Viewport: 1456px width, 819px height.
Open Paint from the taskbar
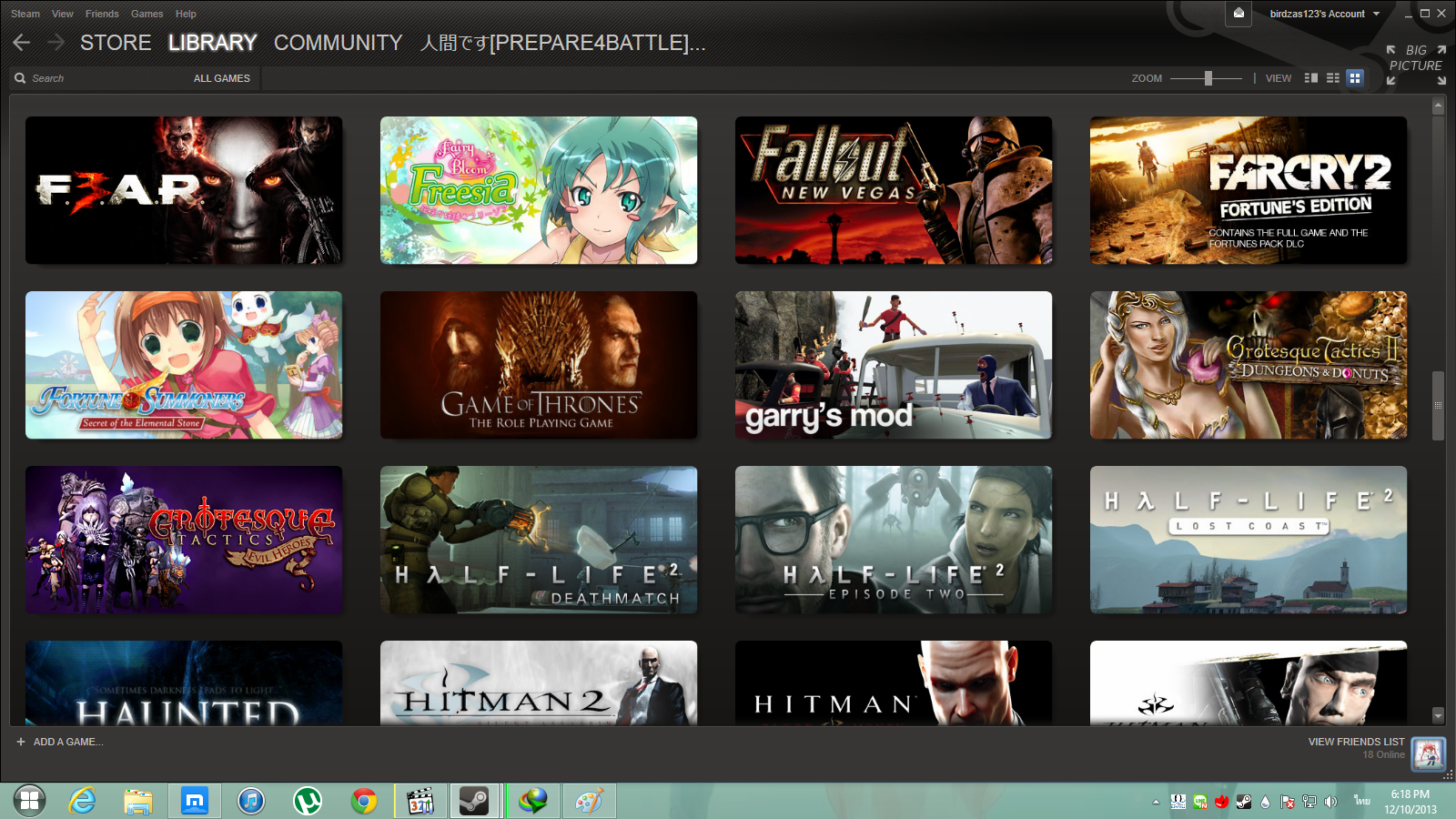click(590, 801)
